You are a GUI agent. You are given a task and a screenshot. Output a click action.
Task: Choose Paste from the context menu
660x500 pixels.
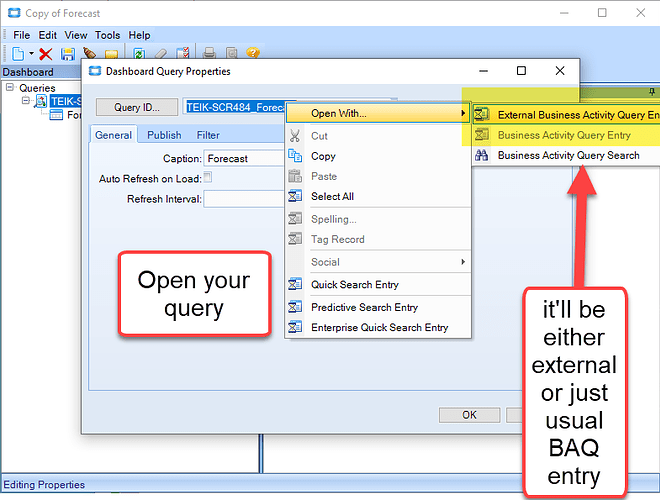click(x=378, y=176)
